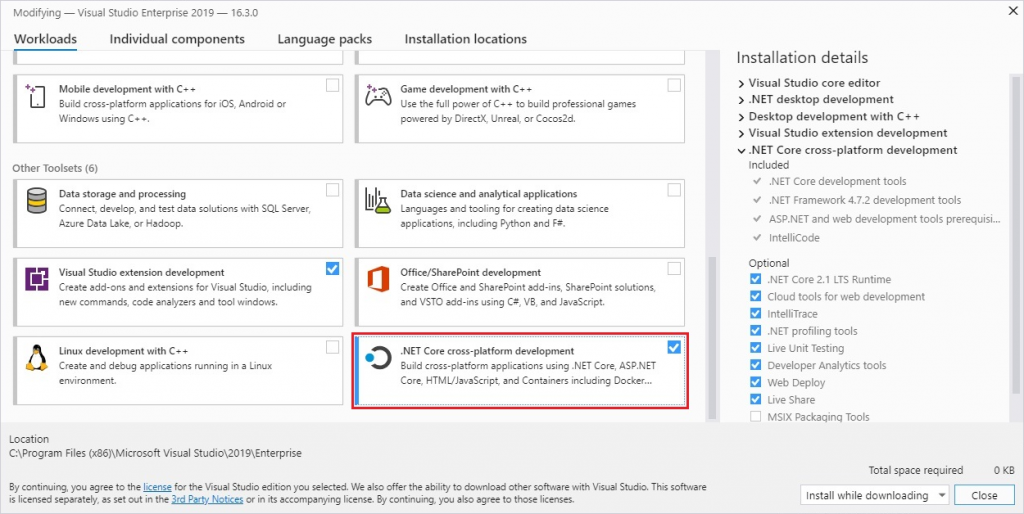
Task: Expand Visual Studio core editor details
Action: [x=741, y=84]
